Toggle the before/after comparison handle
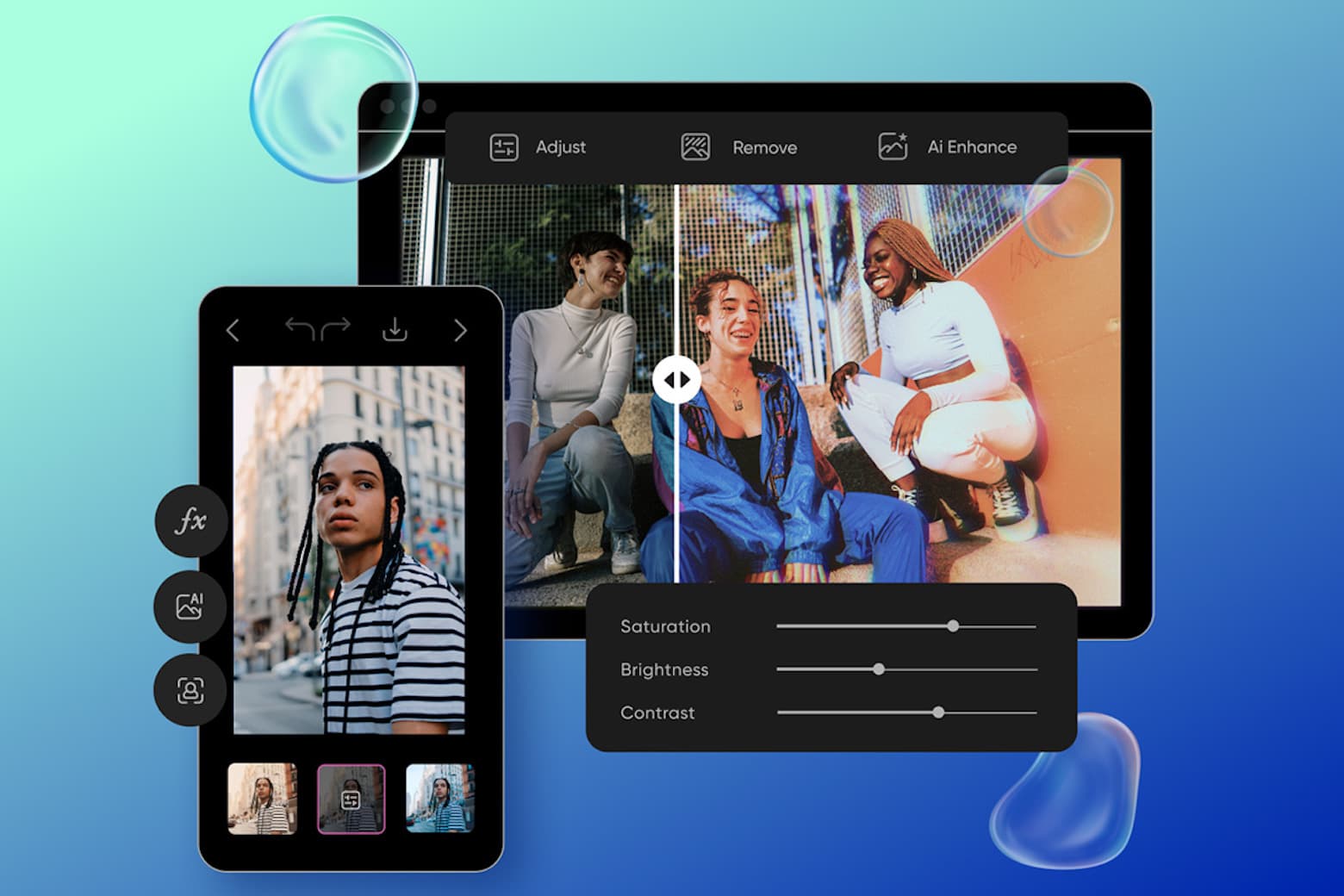The image size is (1344, 896). click(x=676, y=378)
